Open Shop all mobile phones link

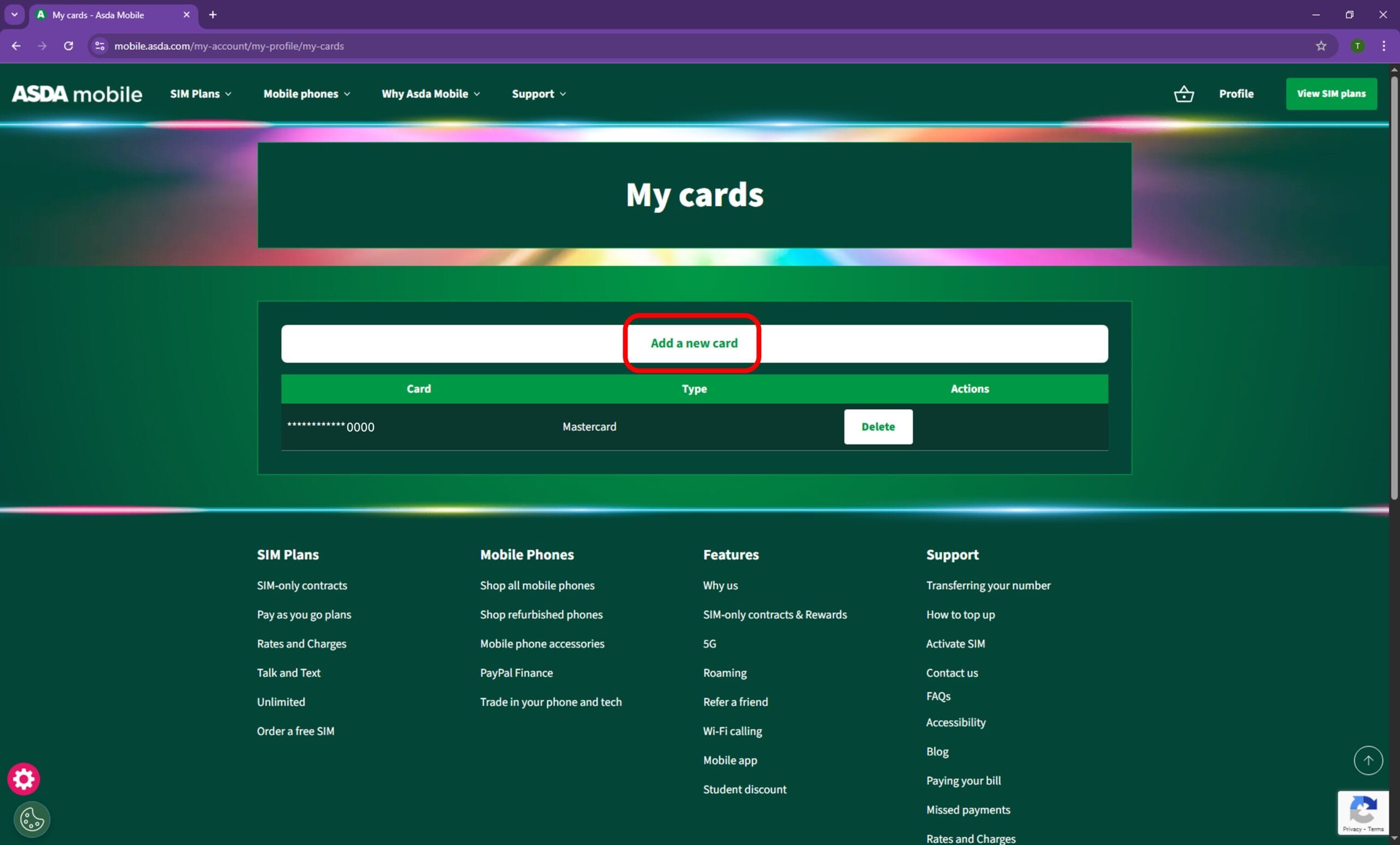coord(537,585)
